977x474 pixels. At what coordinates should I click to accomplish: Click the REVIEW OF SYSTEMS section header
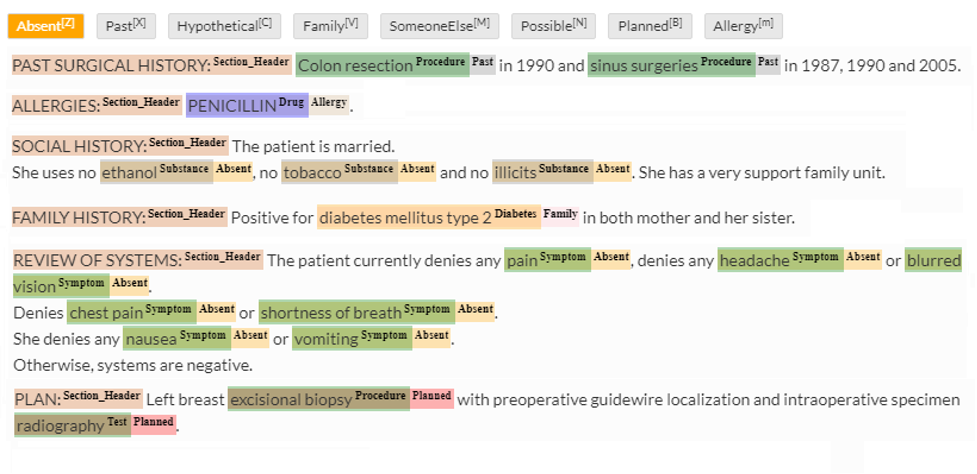96,260
